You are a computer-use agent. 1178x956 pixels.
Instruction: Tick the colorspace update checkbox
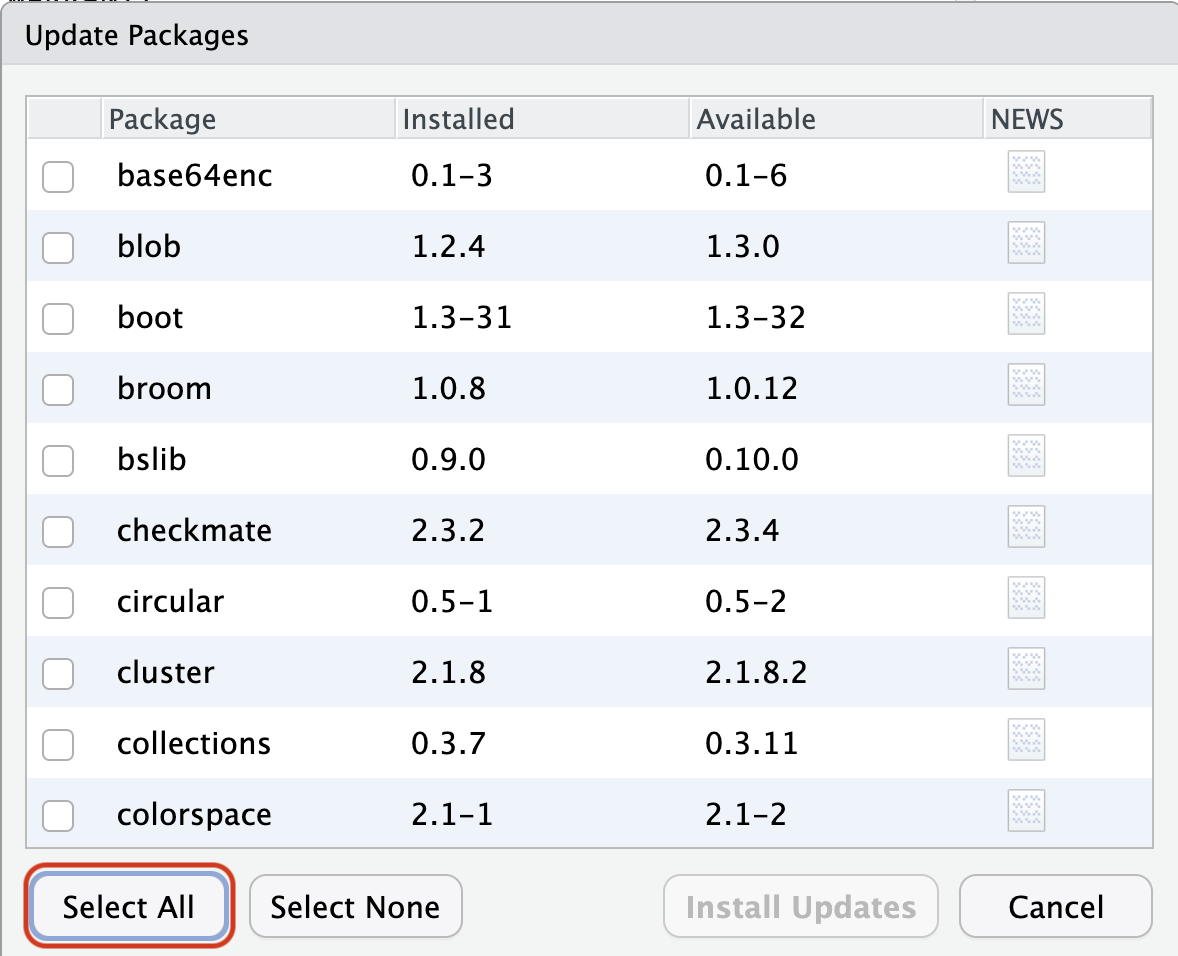[57, 816]
